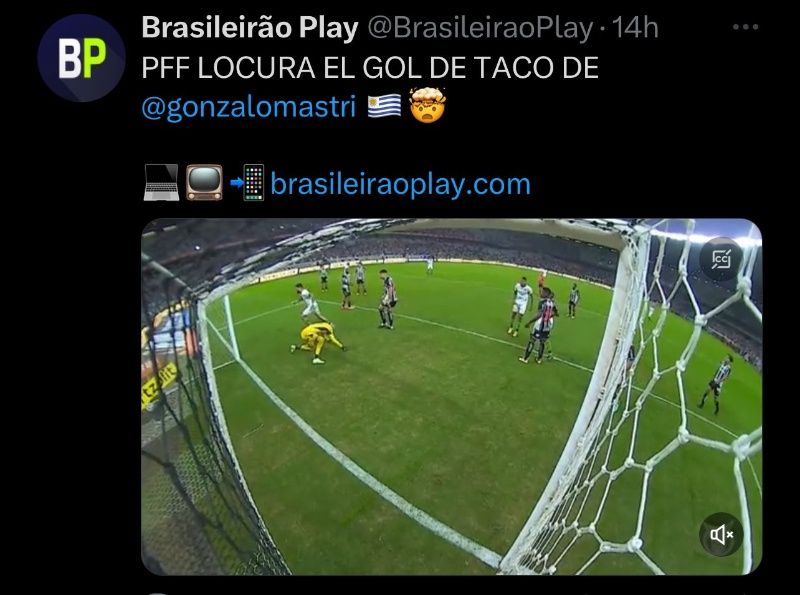
Task: Open the Brasileirão Play BP avatar
Action: [x=81, y=58]
